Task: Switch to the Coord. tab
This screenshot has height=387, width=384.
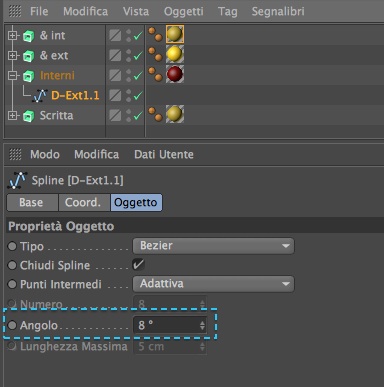Action: (x=84, y=203)
